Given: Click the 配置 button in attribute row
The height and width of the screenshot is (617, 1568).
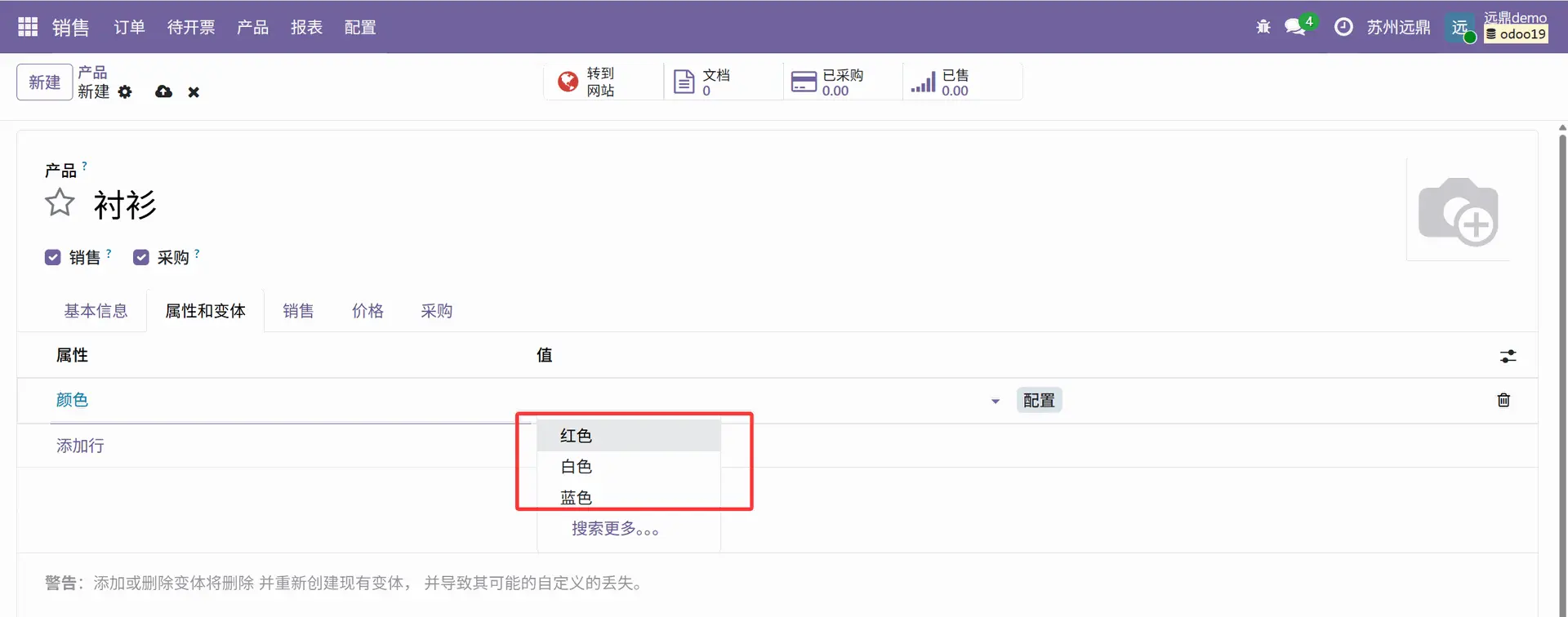Looking at the screenshot, I should (x=1038, y=401).
